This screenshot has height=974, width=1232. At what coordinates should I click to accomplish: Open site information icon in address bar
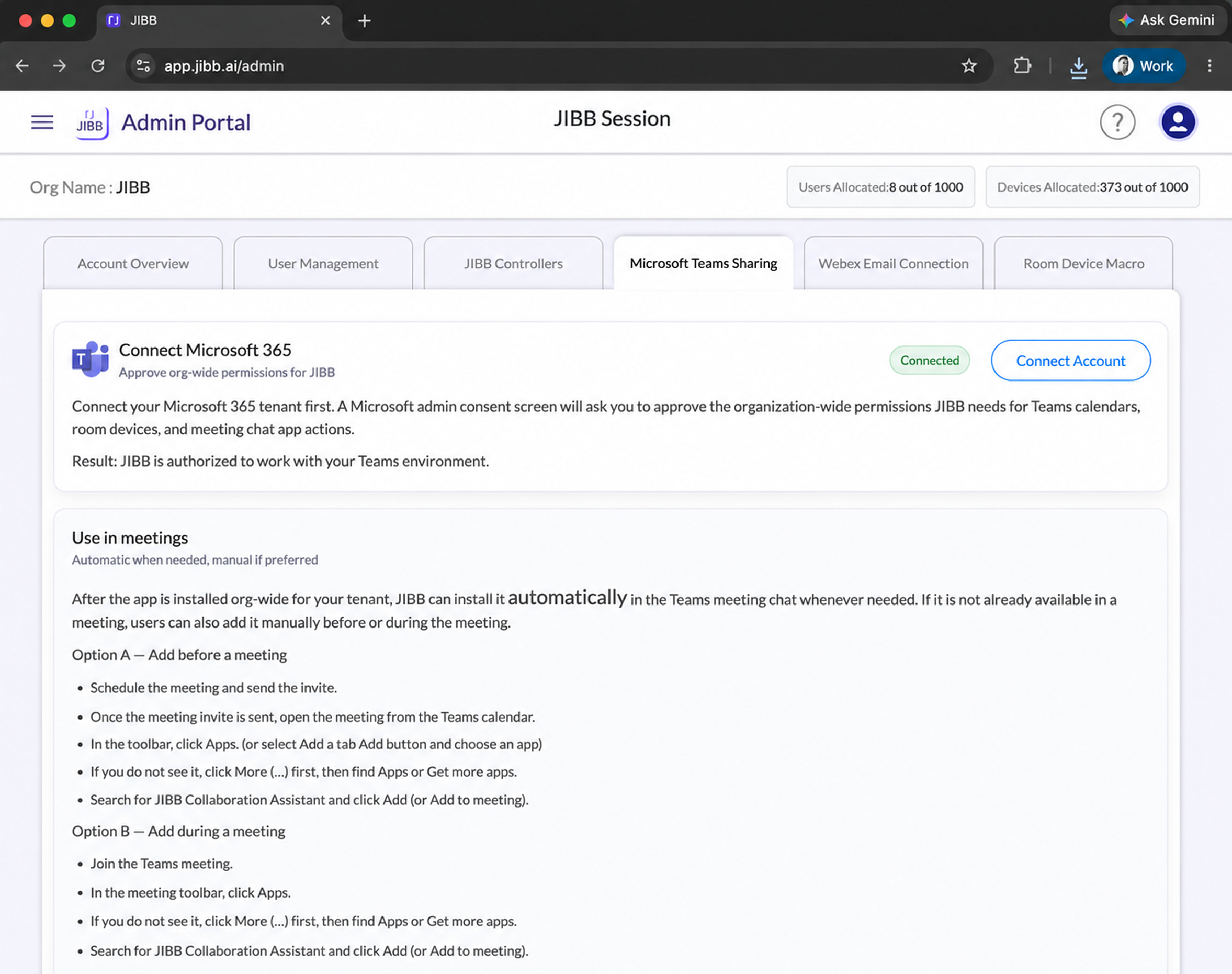(143, 66)
